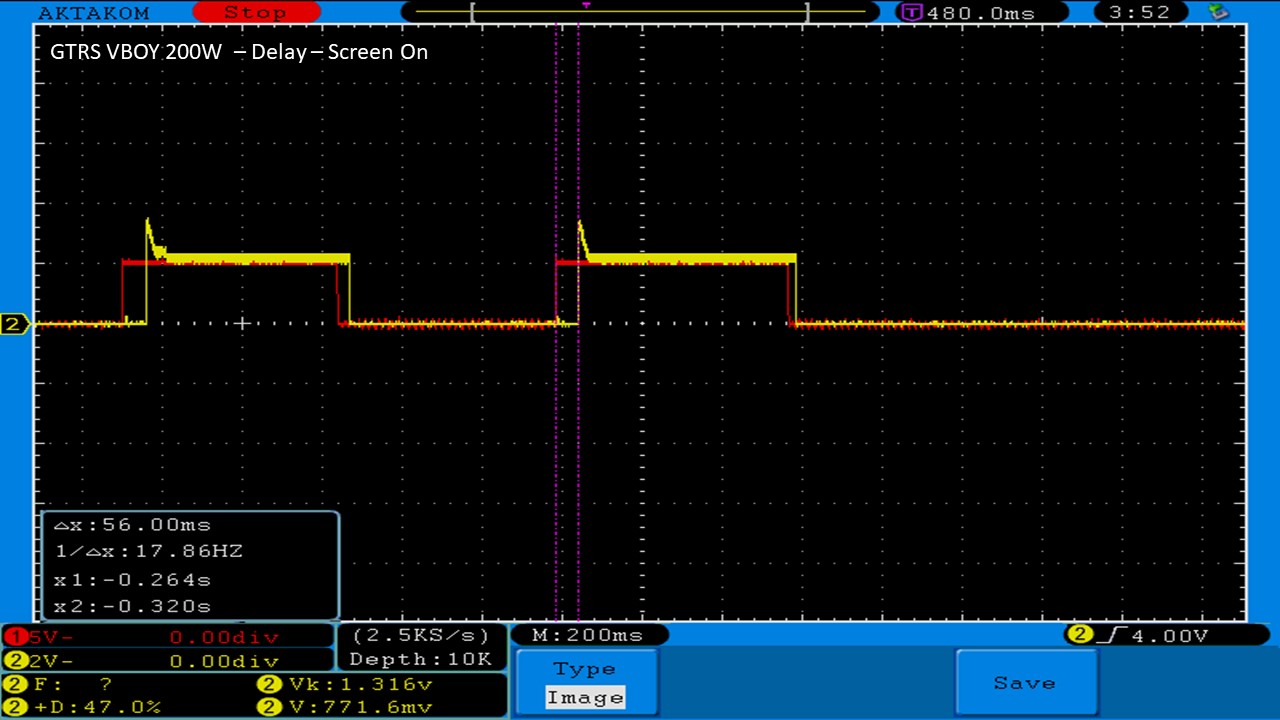Click the channel 1 5V scale readout
Screen dimensions: 1280x720
pyautogui.click(x=167, y=636)
